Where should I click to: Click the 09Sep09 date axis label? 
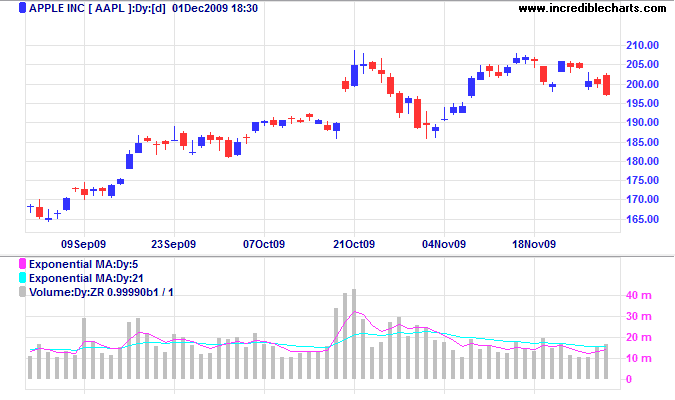(84, 244)
